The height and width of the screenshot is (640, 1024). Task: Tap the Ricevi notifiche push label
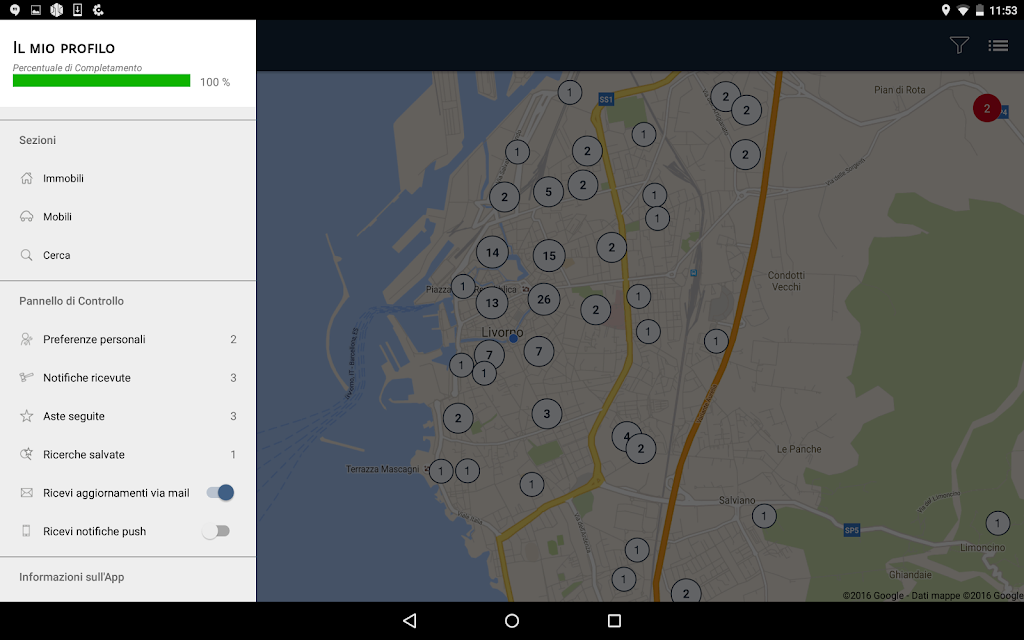tap(95, 531)
